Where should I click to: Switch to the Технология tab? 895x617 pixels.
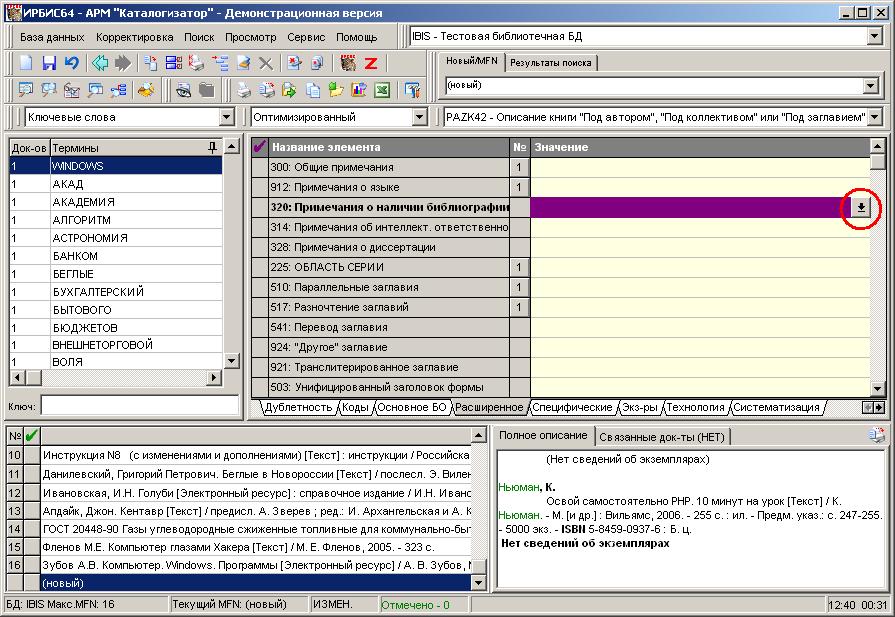(x=695, y=407)
